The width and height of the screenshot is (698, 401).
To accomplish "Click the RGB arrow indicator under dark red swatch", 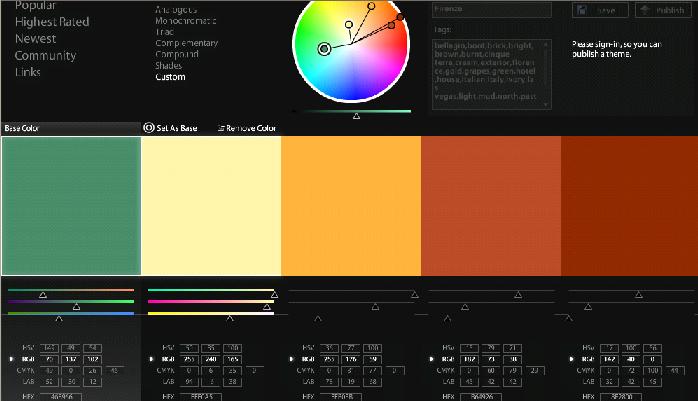I will tap(571, 356).
